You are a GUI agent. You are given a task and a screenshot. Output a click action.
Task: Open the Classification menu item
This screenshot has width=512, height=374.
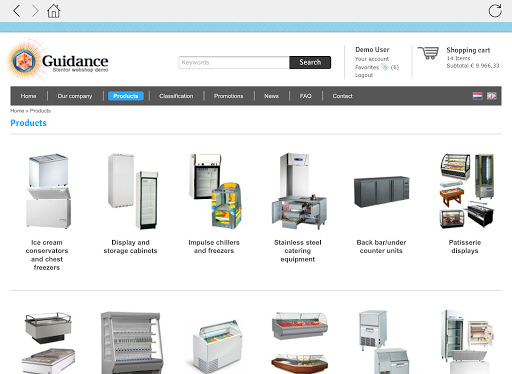[176, 96]
